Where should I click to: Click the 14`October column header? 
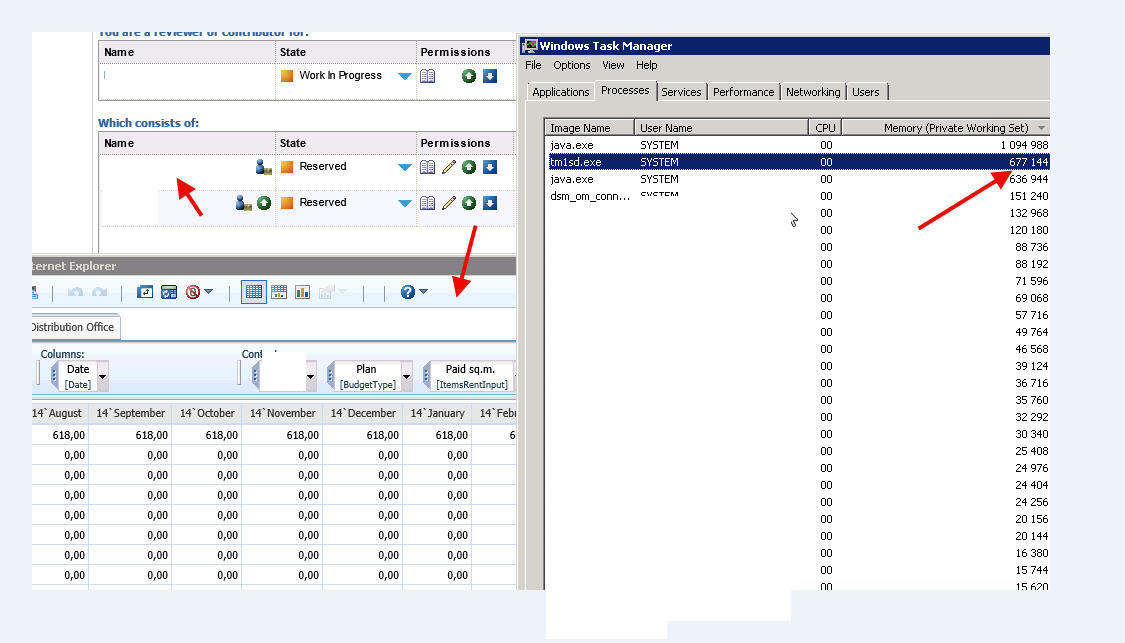tap(207, 413)
